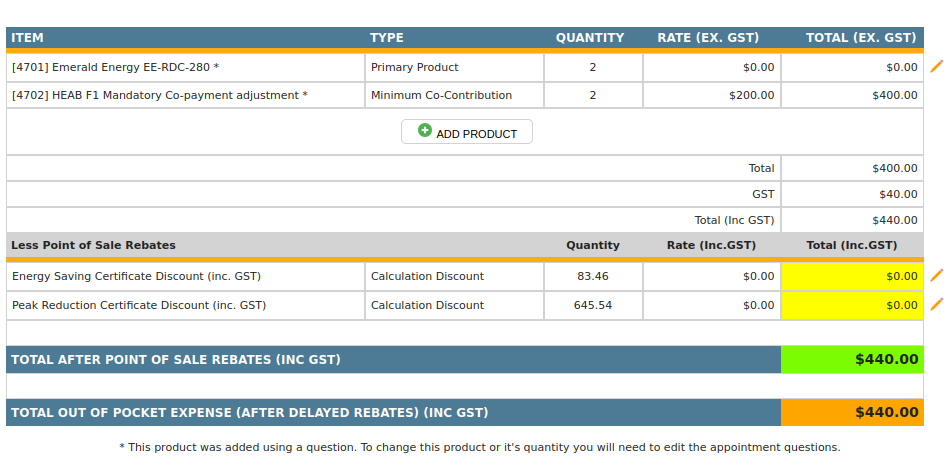Edit Energy Saving Certificate Discount pencil icon

coord(937,275)
